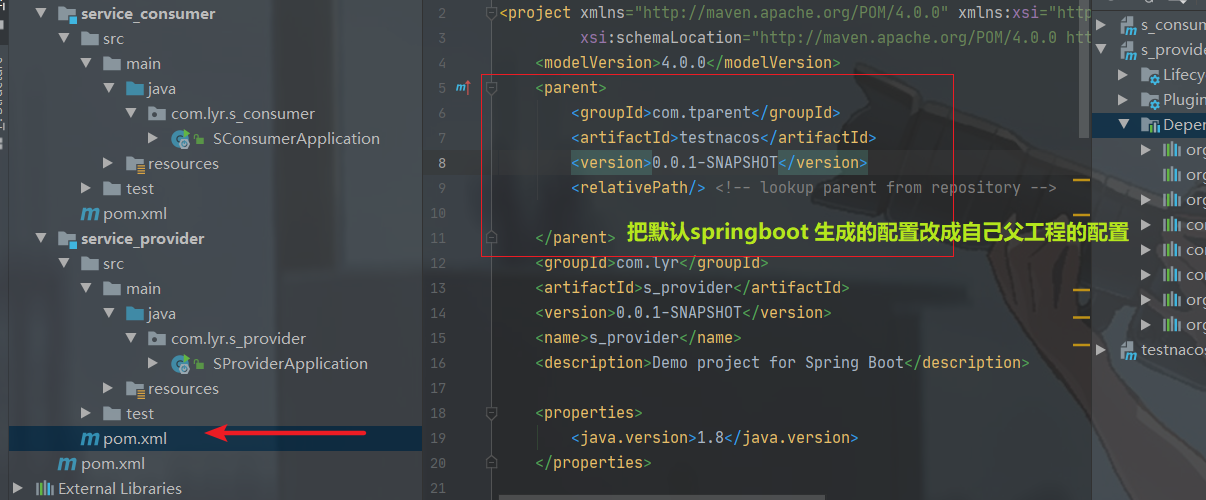
Task: Click Maven icon of service_consumer pom.xml
Action: pyautogui.click(x=89, y=214)
